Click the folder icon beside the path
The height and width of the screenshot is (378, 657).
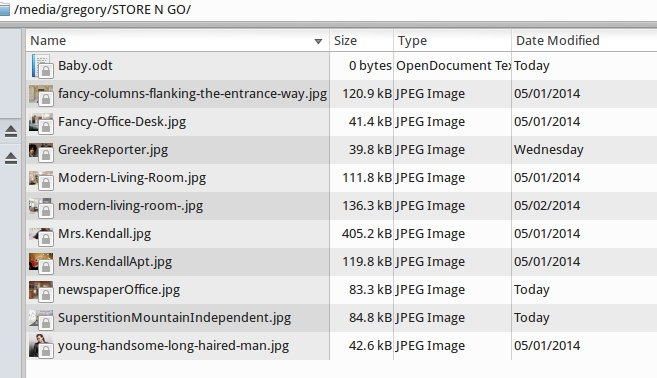click(4, 10)
